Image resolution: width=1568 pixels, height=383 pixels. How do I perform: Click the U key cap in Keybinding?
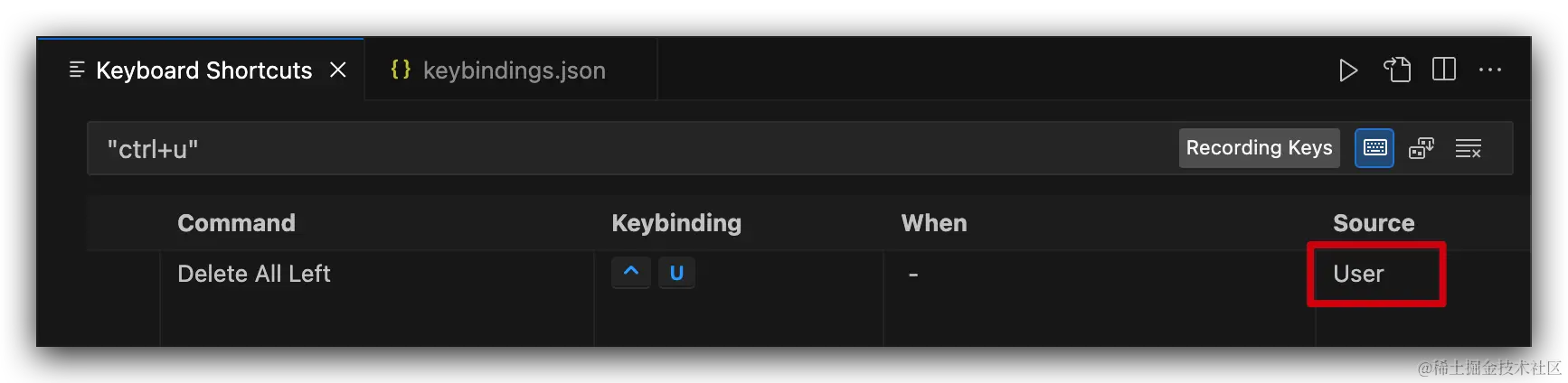tap(676, 273)
